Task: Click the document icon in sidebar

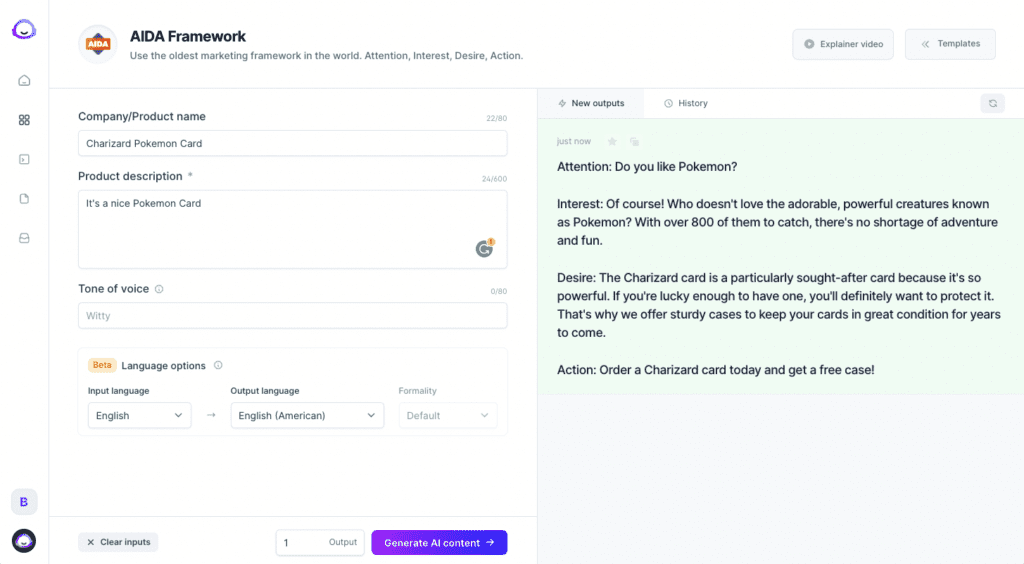Action: (x=24, y=198)
